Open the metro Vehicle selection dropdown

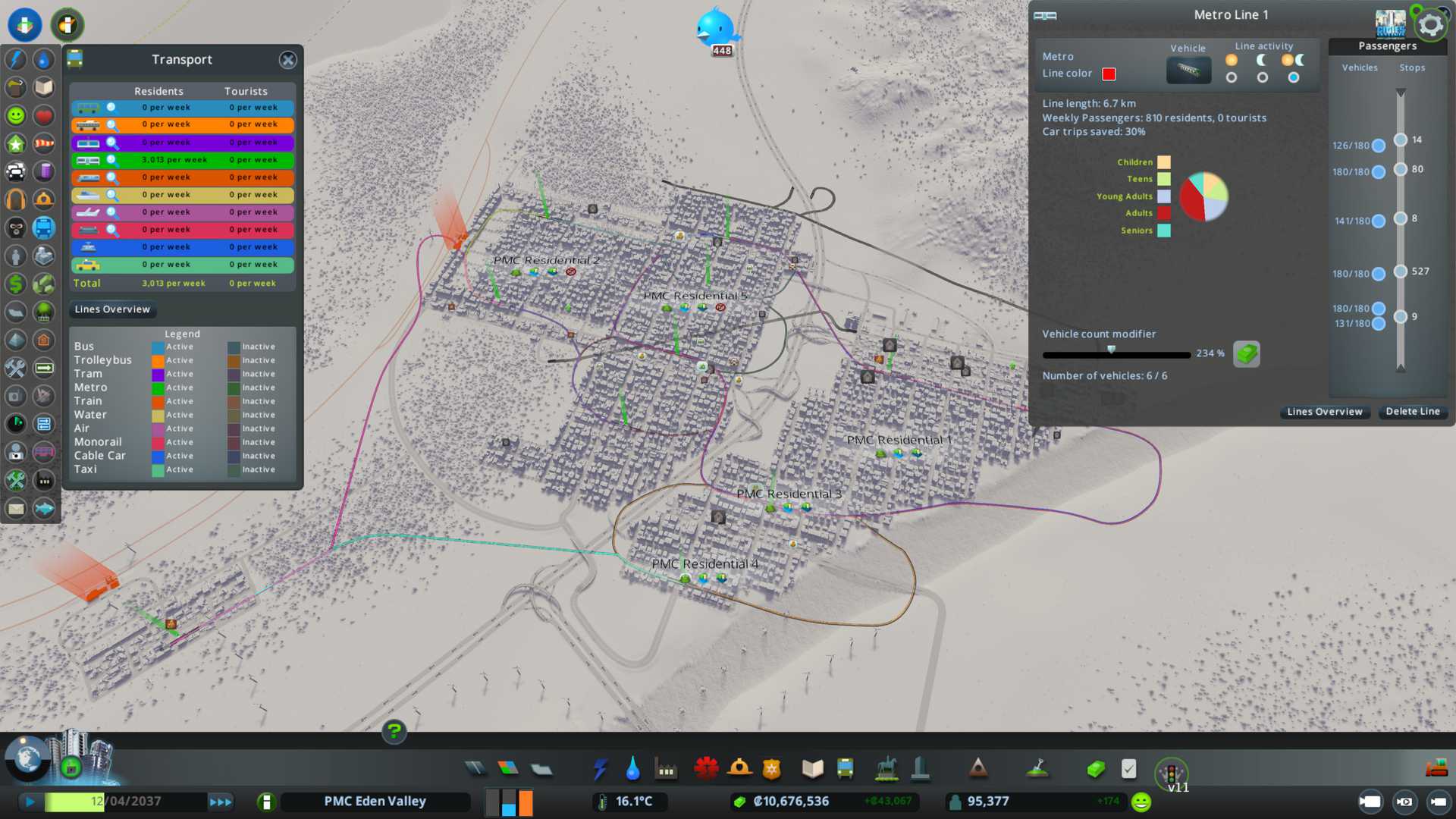coord(1188,71)
